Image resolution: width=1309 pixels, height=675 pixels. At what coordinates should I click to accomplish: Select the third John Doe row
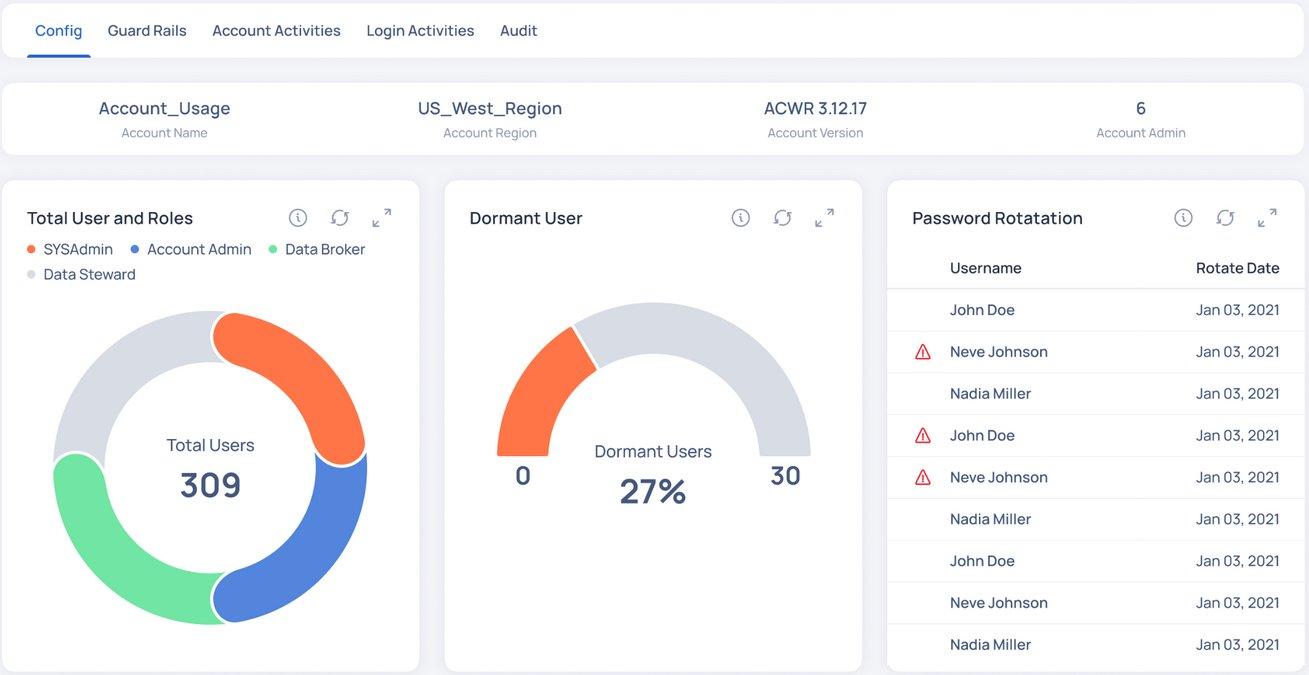(1096, 561)
